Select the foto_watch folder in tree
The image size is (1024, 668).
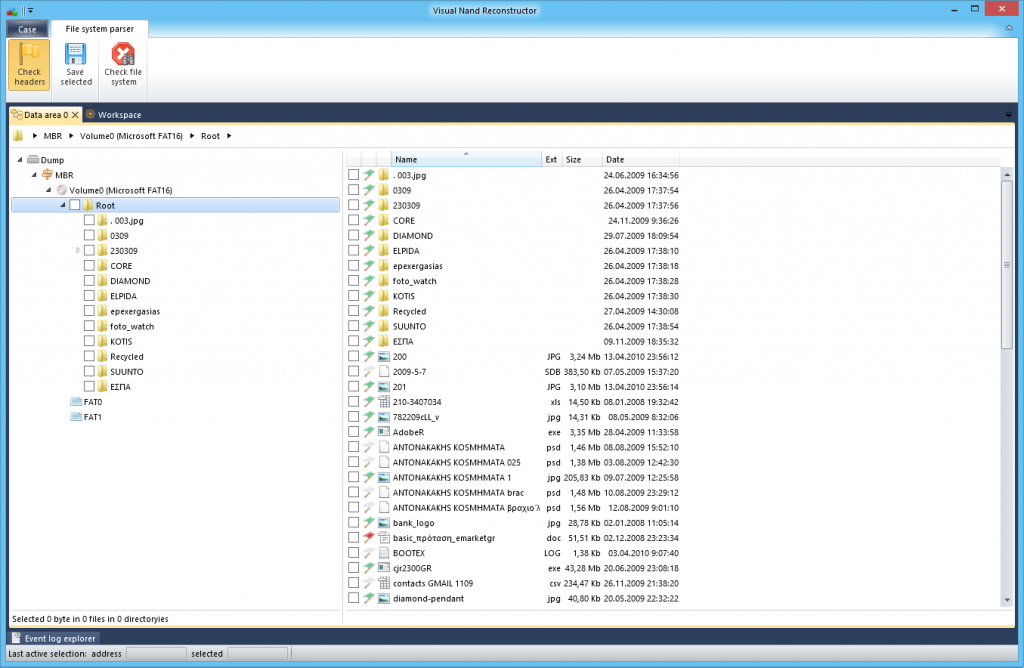pos(132,326)
